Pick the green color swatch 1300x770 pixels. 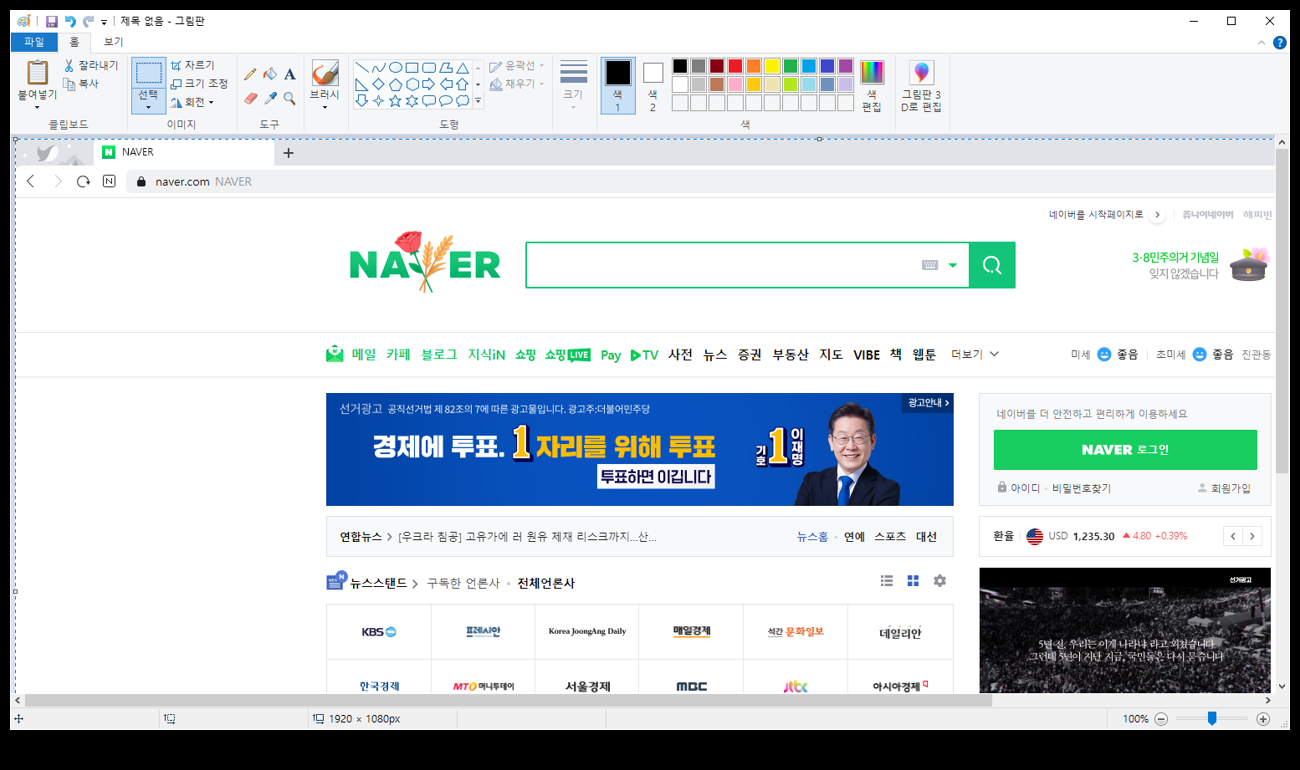pyautogui.click(x=790, y=66)
